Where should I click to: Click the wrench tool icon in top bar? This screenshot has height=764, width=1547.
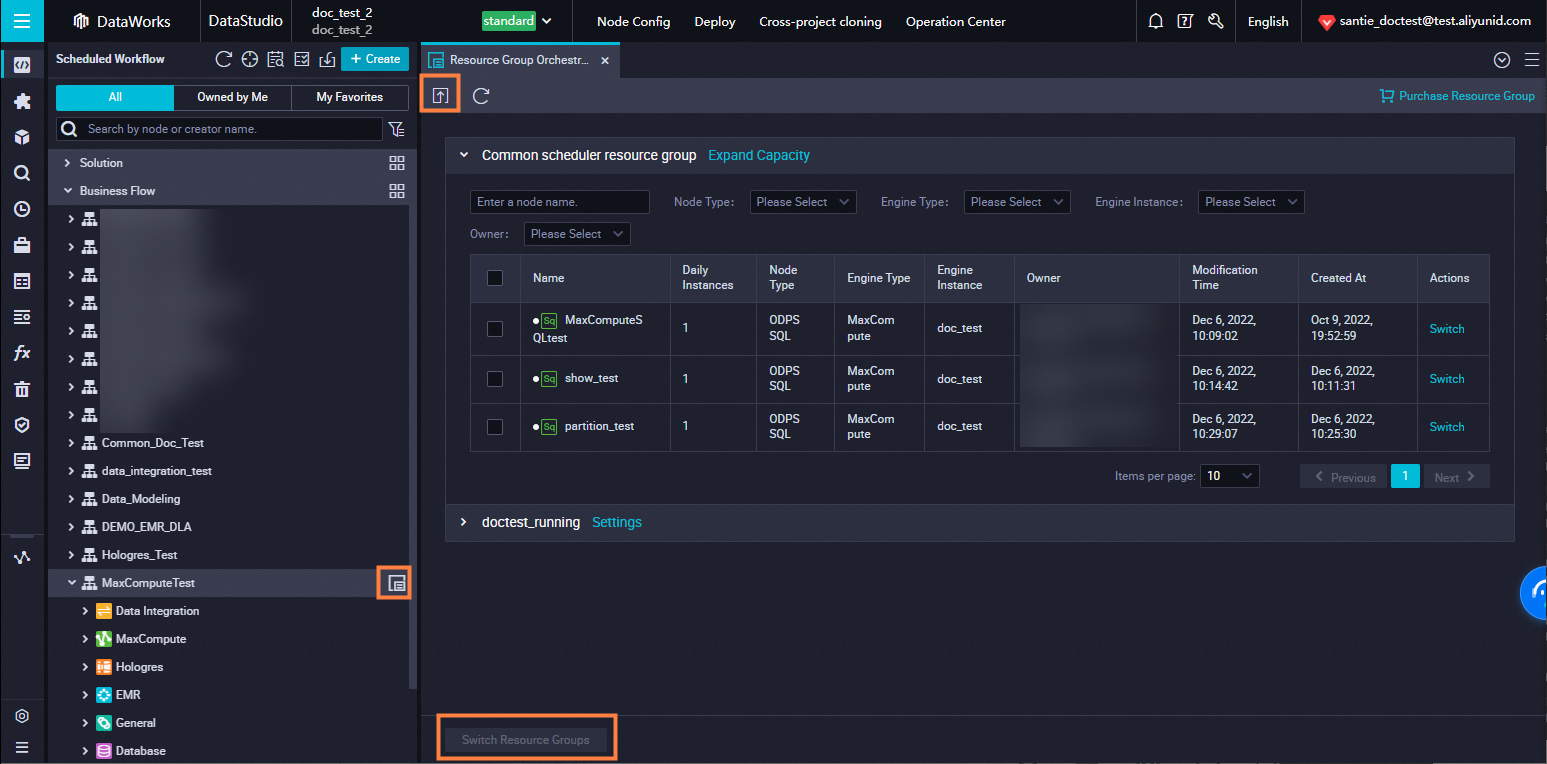click(x=1216, y=21)
